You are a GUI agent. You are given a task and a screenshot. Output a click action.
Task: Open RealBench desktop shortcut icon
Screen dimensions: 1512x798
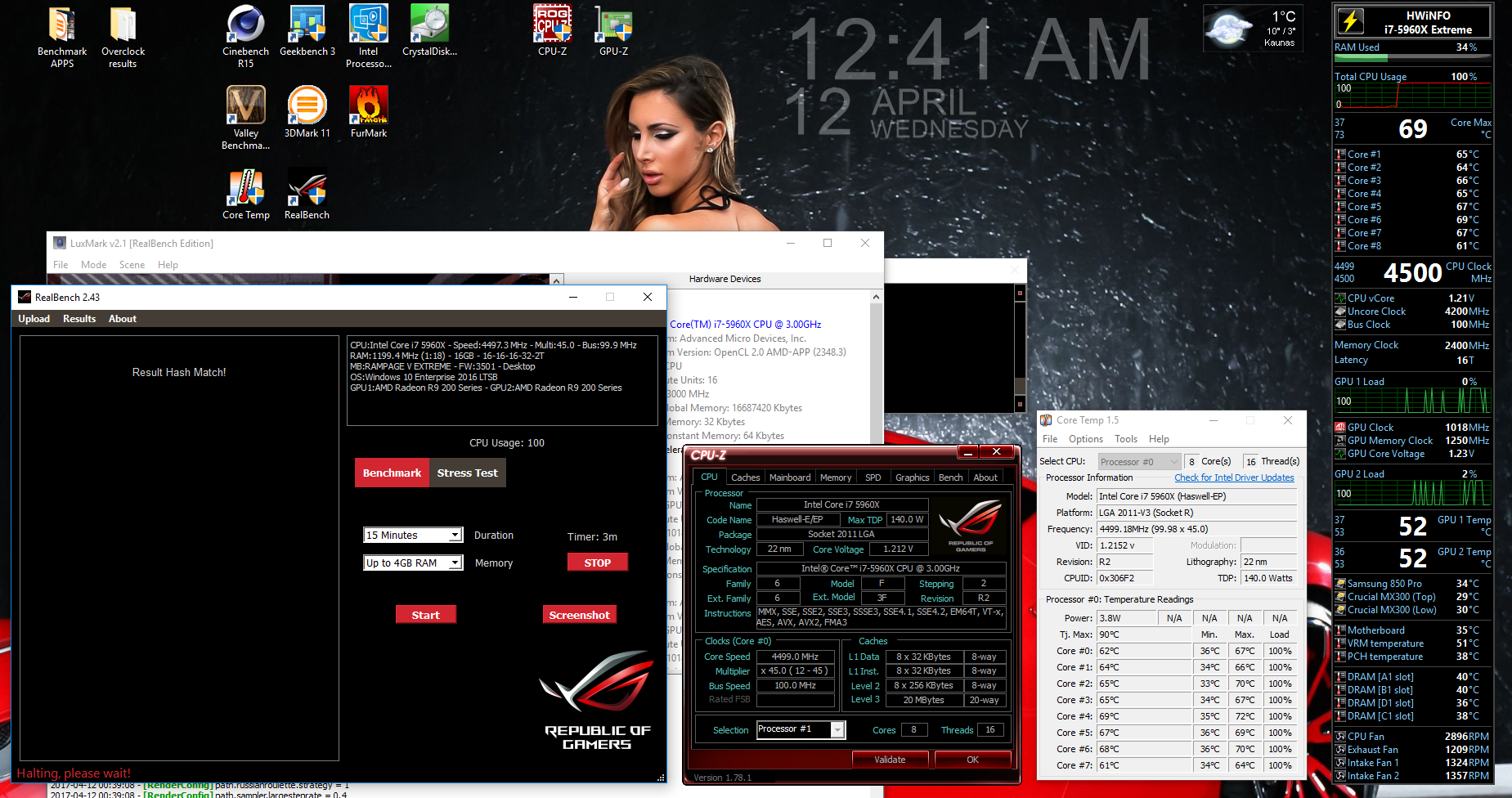tap(307, 187)
